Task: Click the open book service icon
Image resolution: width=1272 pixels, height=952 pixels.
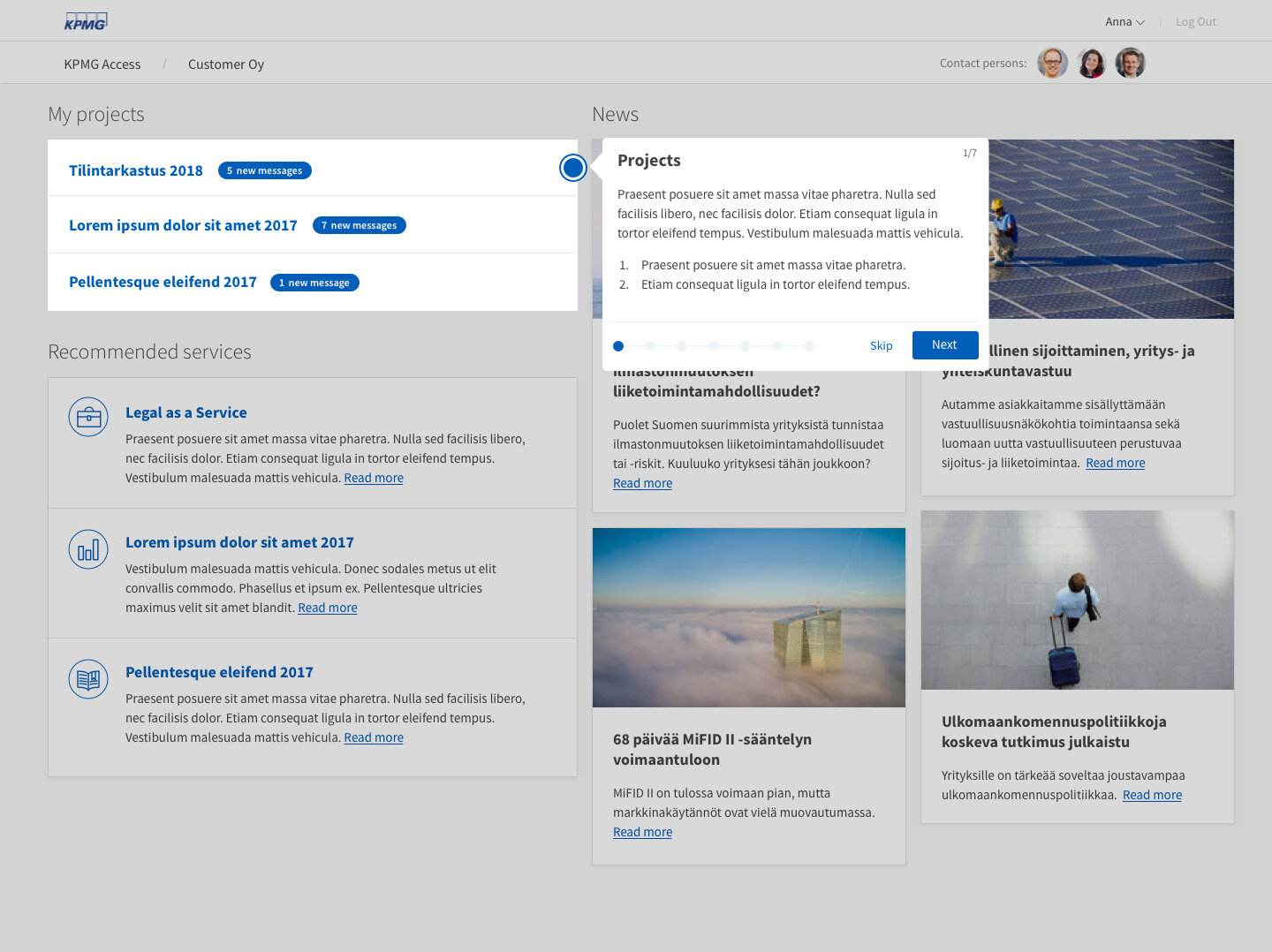Action: (88, 679)
